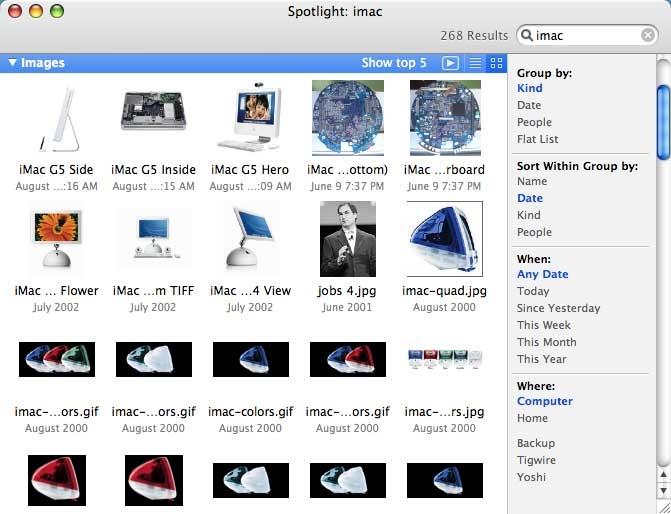The width and height of the screenshot is (671, 514).
Task: Set Where to Computer
Action: pyautogui.click(x=545, y=401)
